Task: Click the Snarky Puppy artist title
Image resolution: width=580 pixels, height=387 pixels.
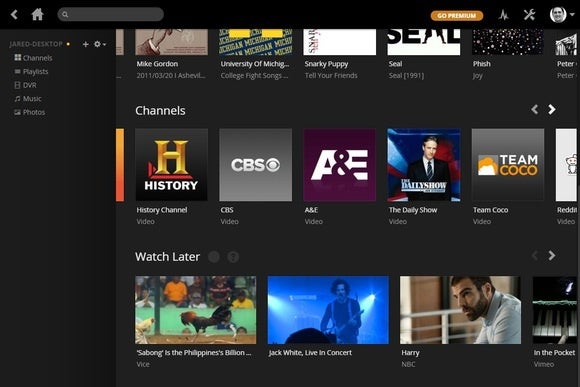Action: pos(326,64)
